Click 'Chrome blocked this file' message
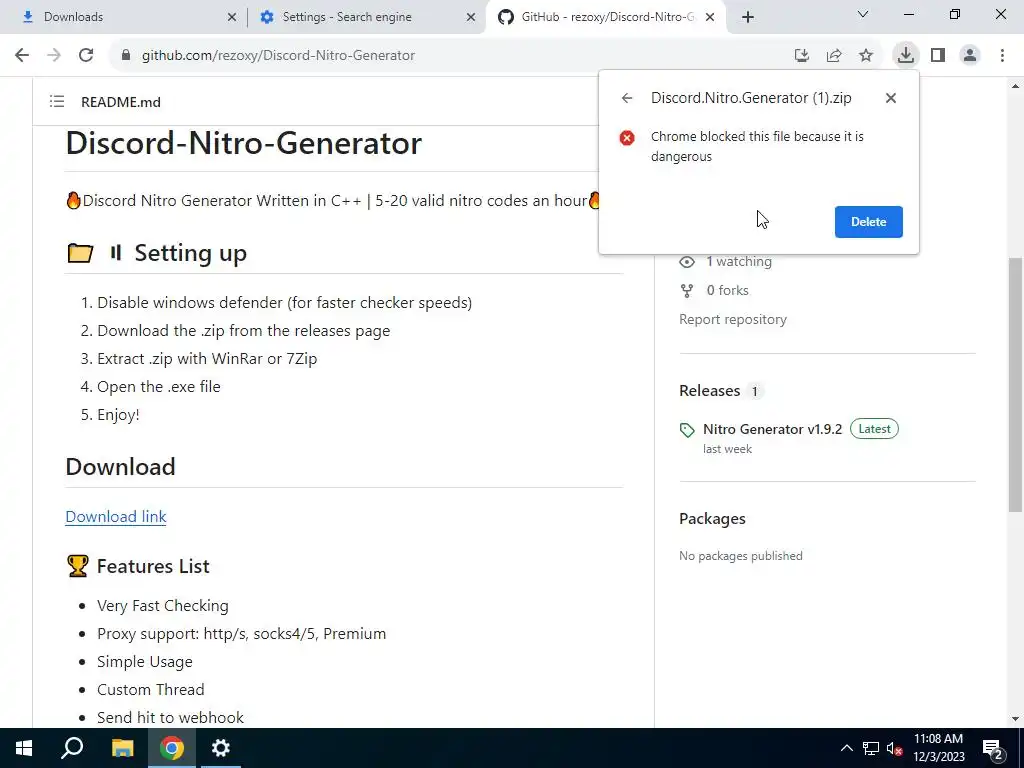The image size is (1024, 768). (758, 146)
